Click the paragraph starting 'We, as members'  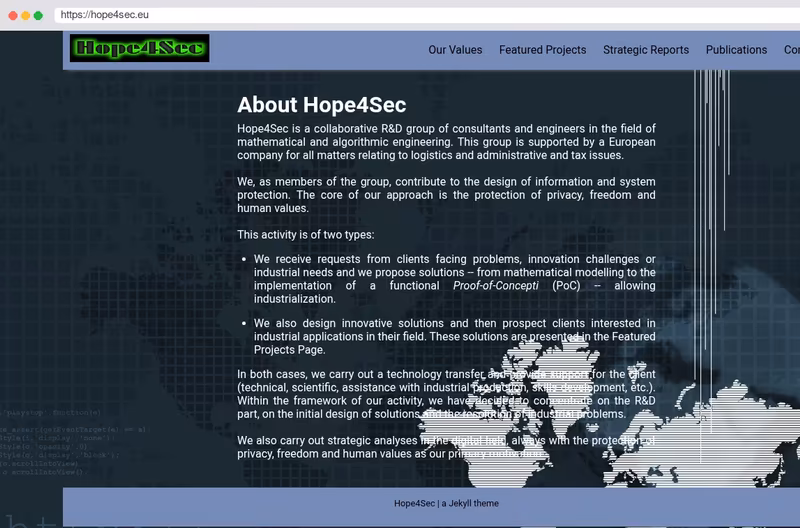tap(446, 195)
